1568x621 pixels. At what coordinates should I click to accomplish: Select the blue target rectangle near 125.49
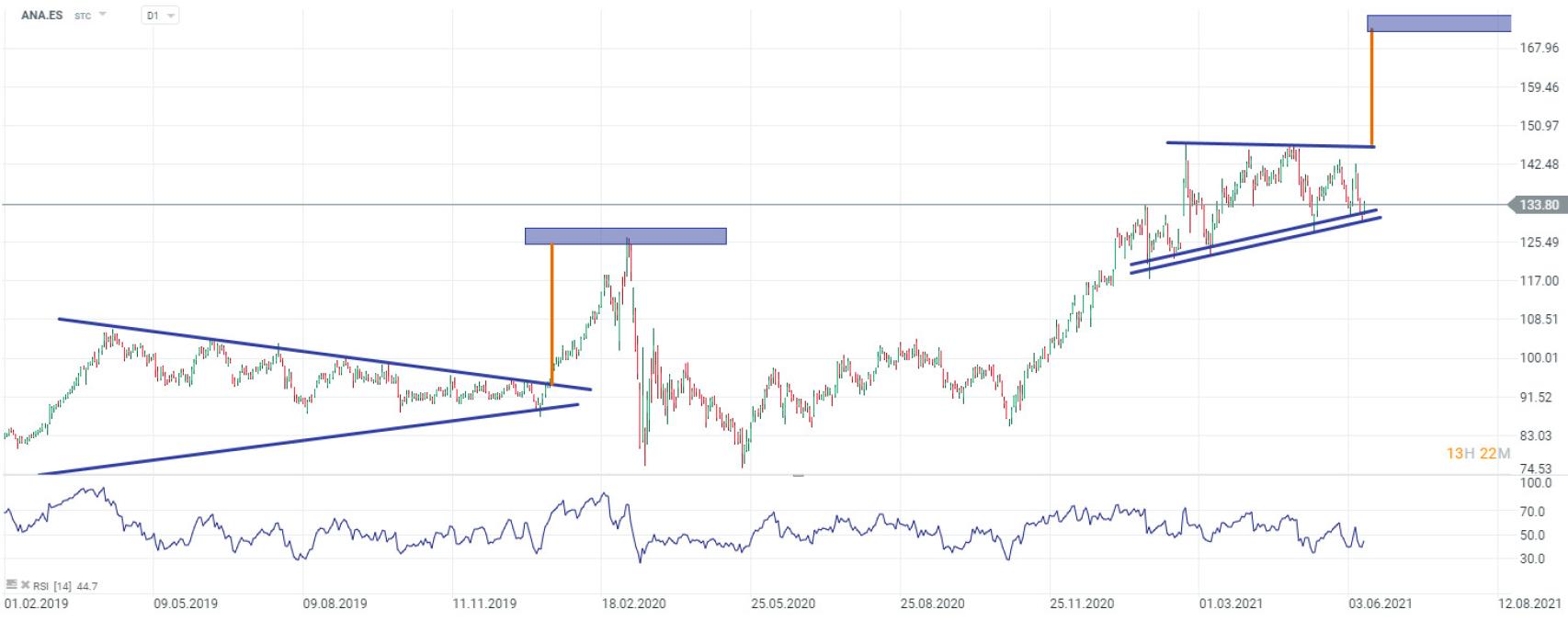pyautogui.click(x=625, y=236)
